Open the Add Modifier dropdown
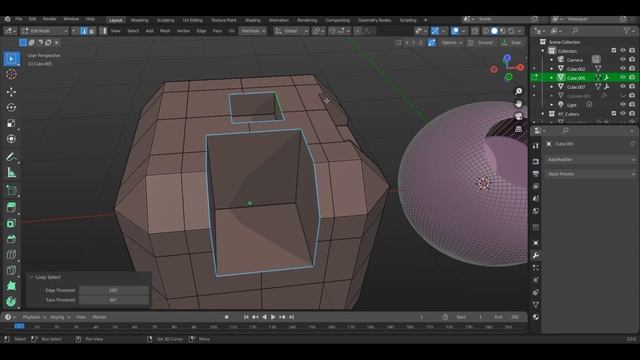 (591, 160)
